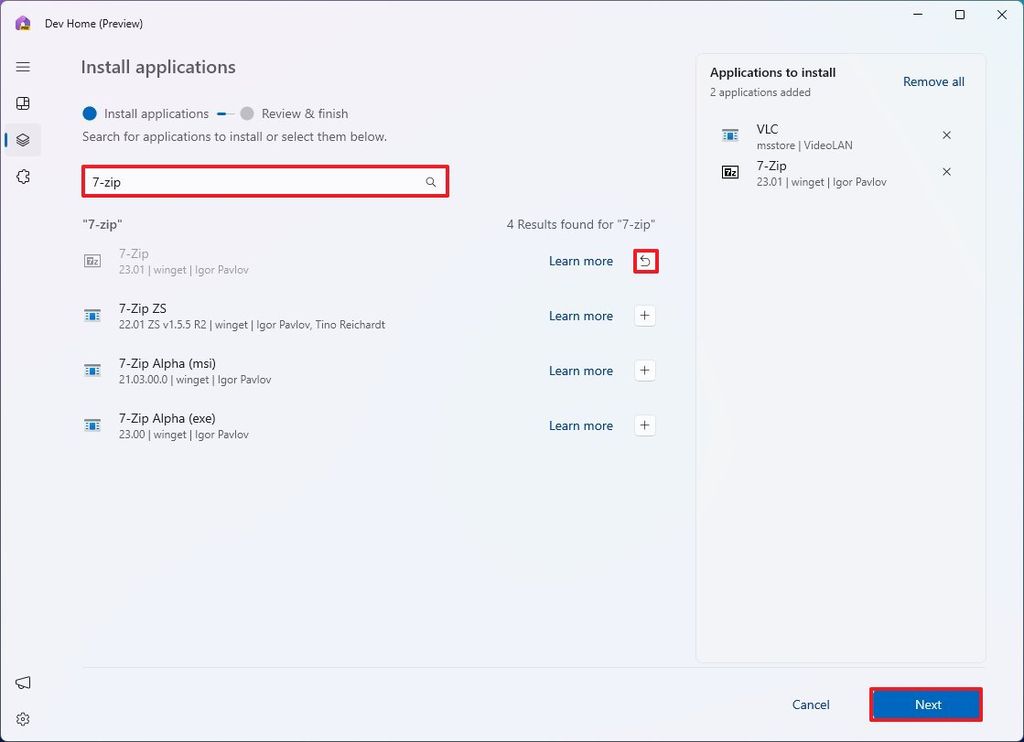Open the feedback megaphone at bottom sidebar
This screenshot has width=1024, height=742.
pyautogui.click(x=22, y=682)
